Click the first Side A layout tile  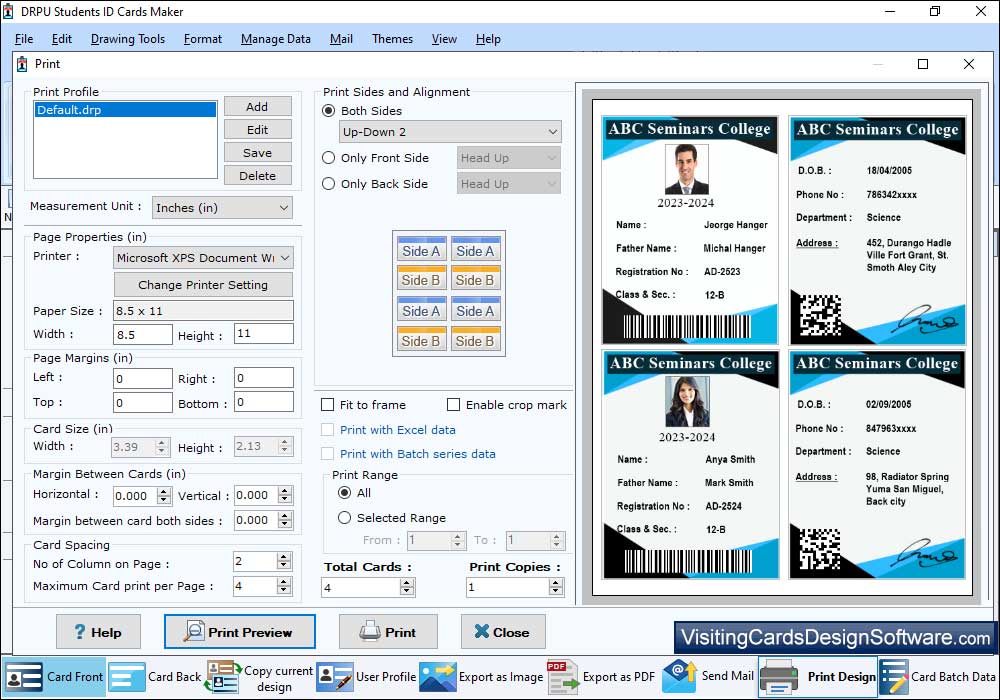click(421, 250)
